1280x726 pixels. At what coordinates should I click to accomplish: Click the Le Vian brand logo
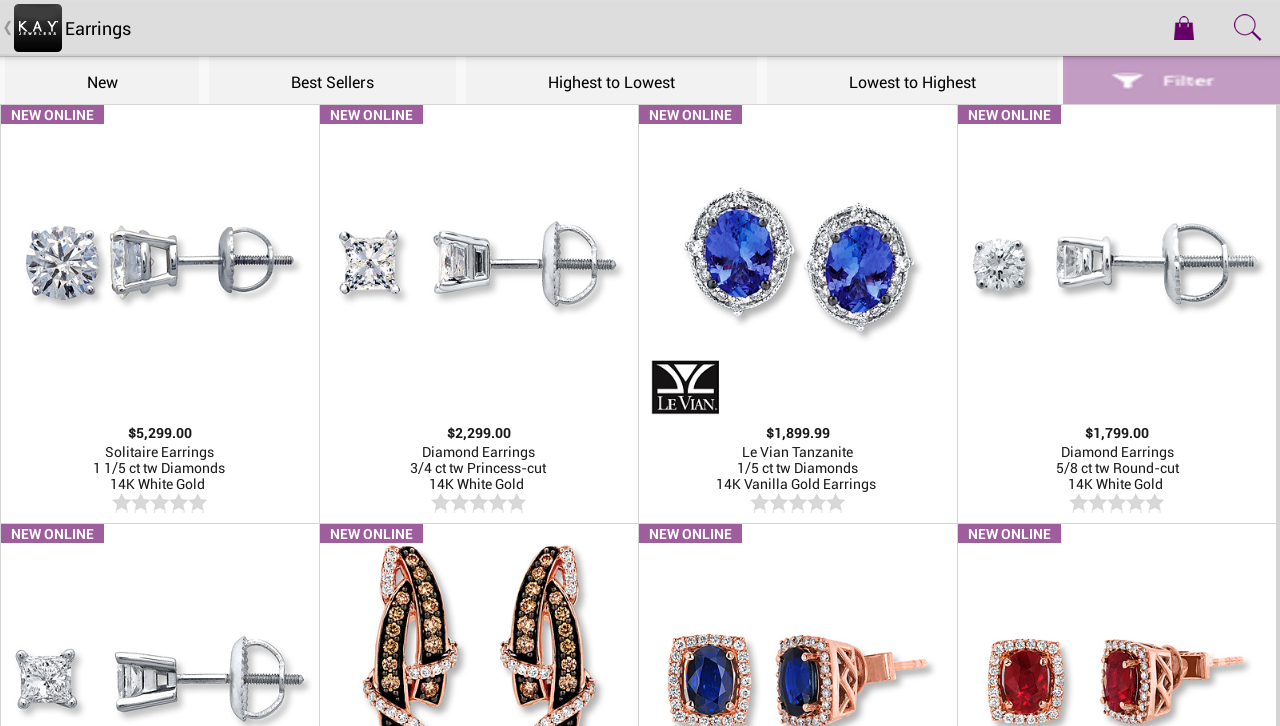tap(685, 387)
